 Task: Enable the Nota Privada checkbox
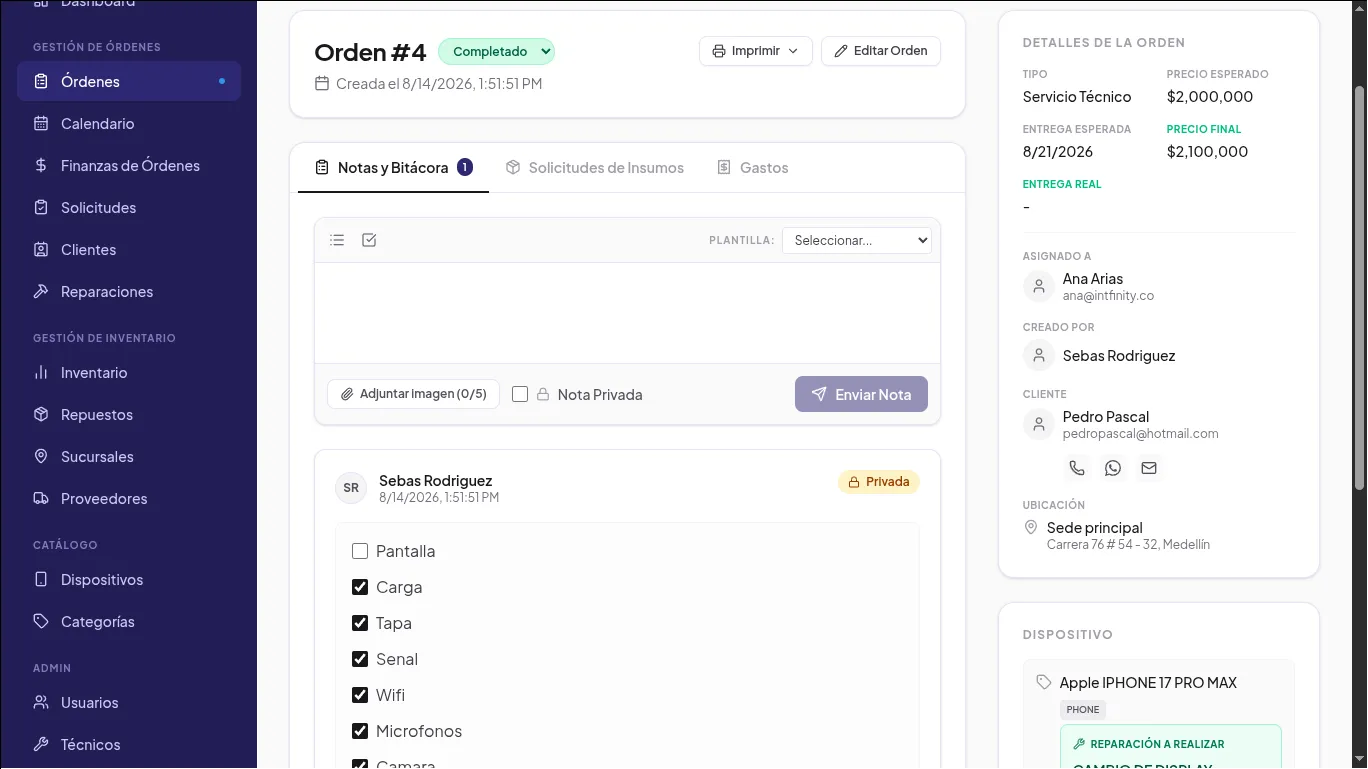click(520, 394)
